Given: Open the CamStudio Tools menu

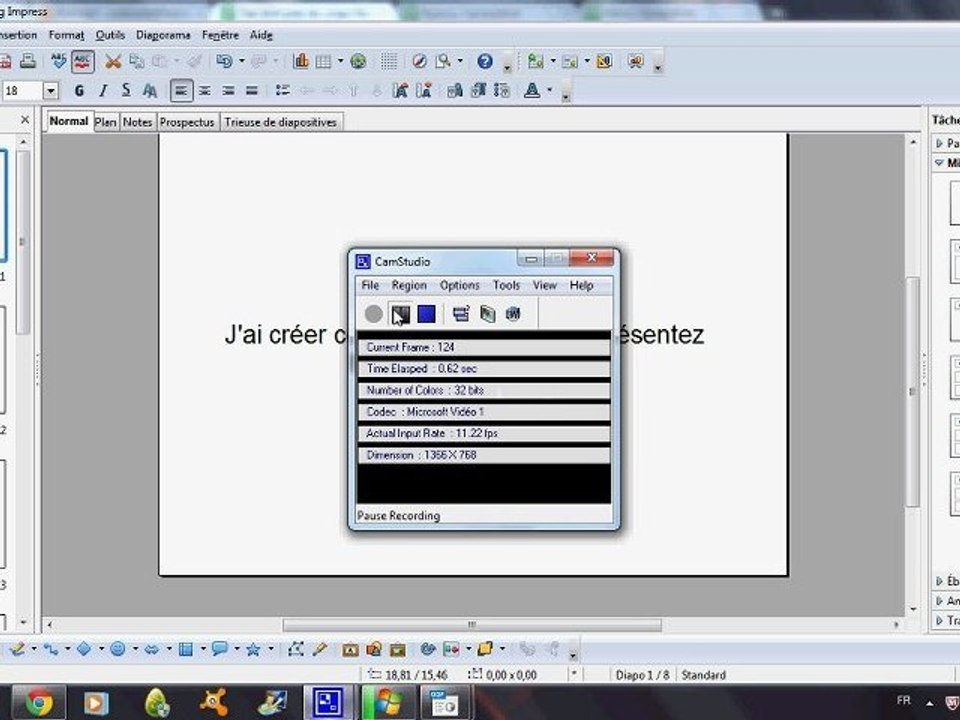Looking at the screenshot, I should point(506,285).
